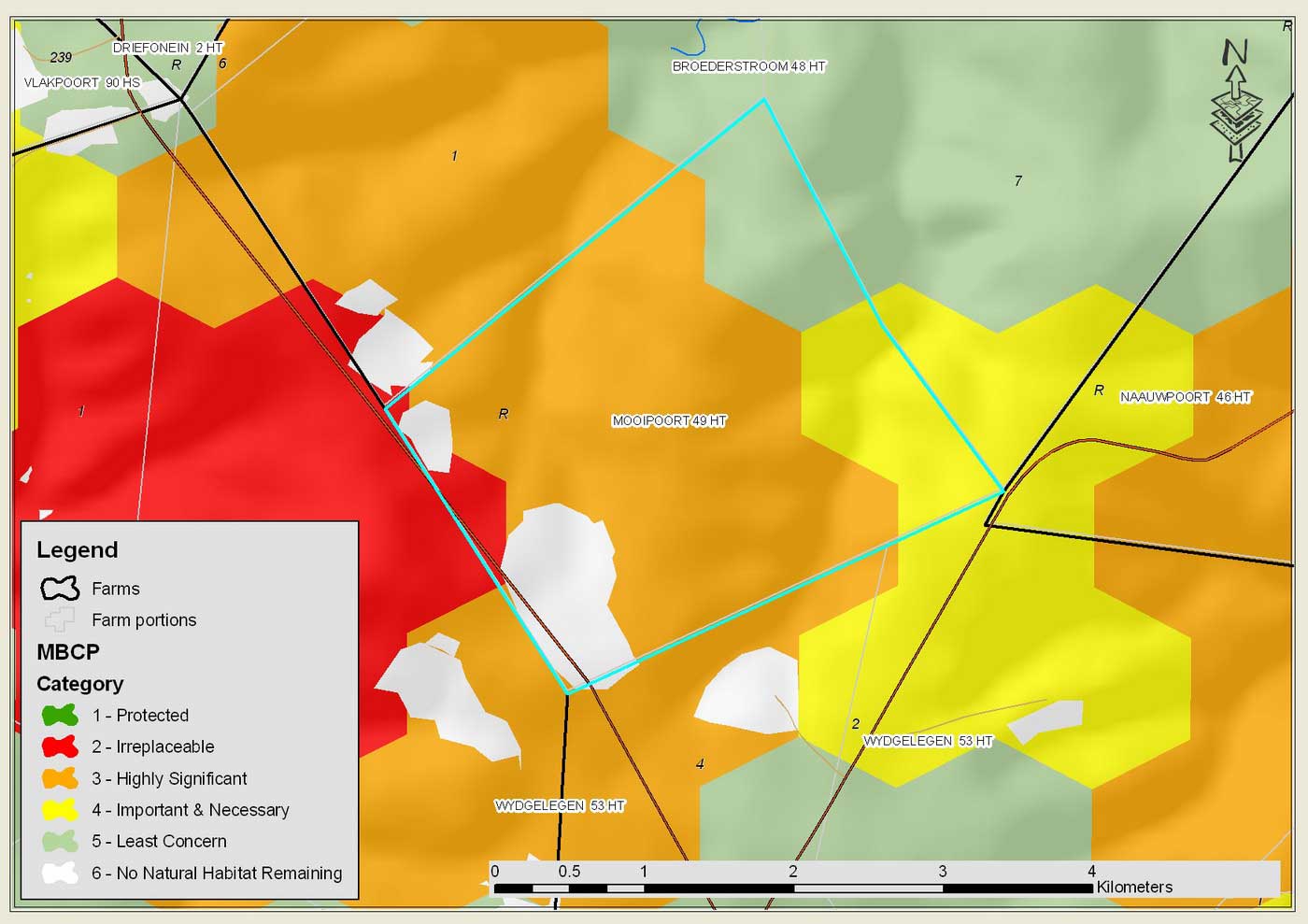Click the 0.5 mark on scale bar
Image resolution: width=1308 pixels, height=924 pixels.
pos(569,872)
